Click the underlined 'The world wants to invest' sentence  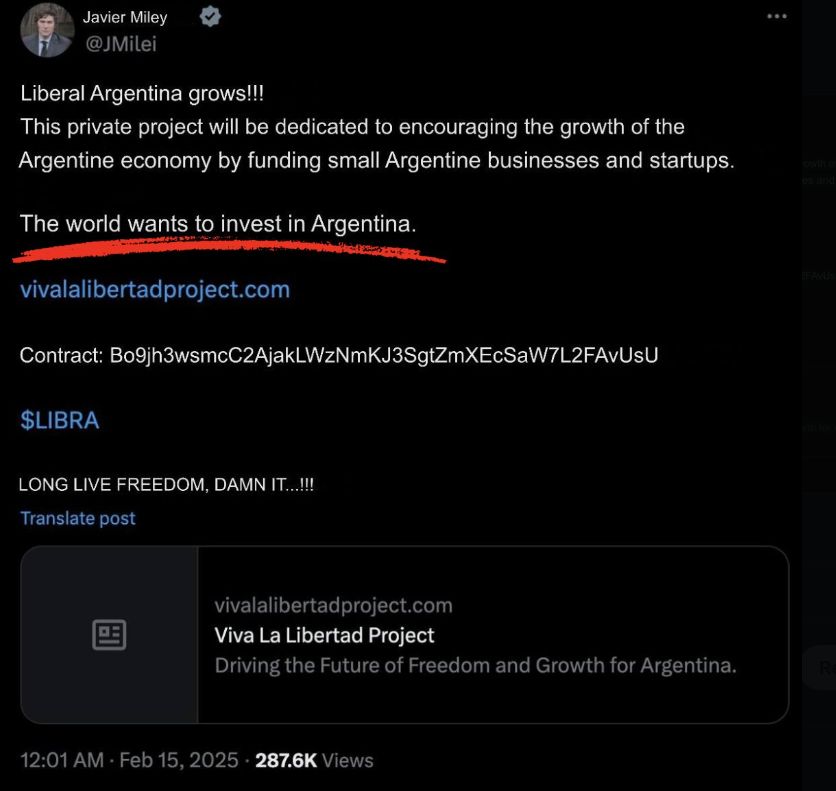218,224
